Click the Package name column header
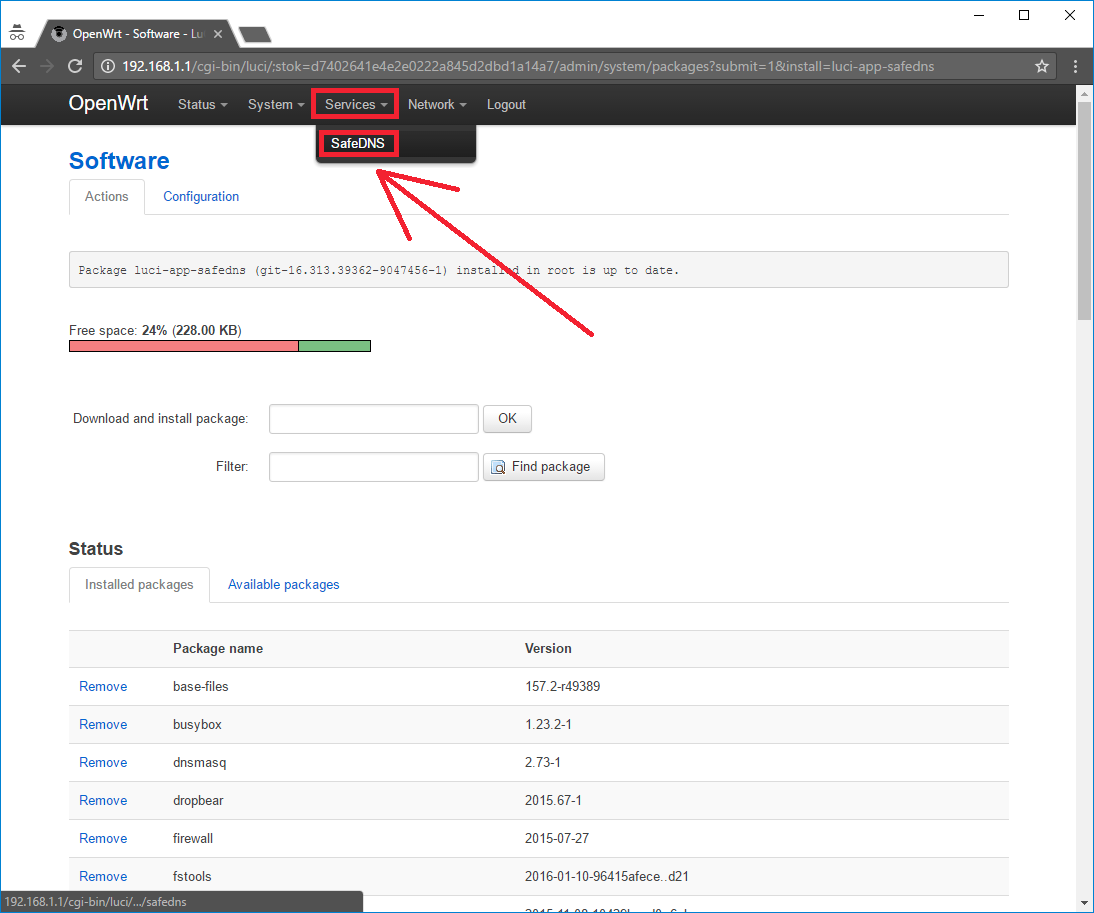Screen dimensions: 1094x913 click(x=218, y=649)
